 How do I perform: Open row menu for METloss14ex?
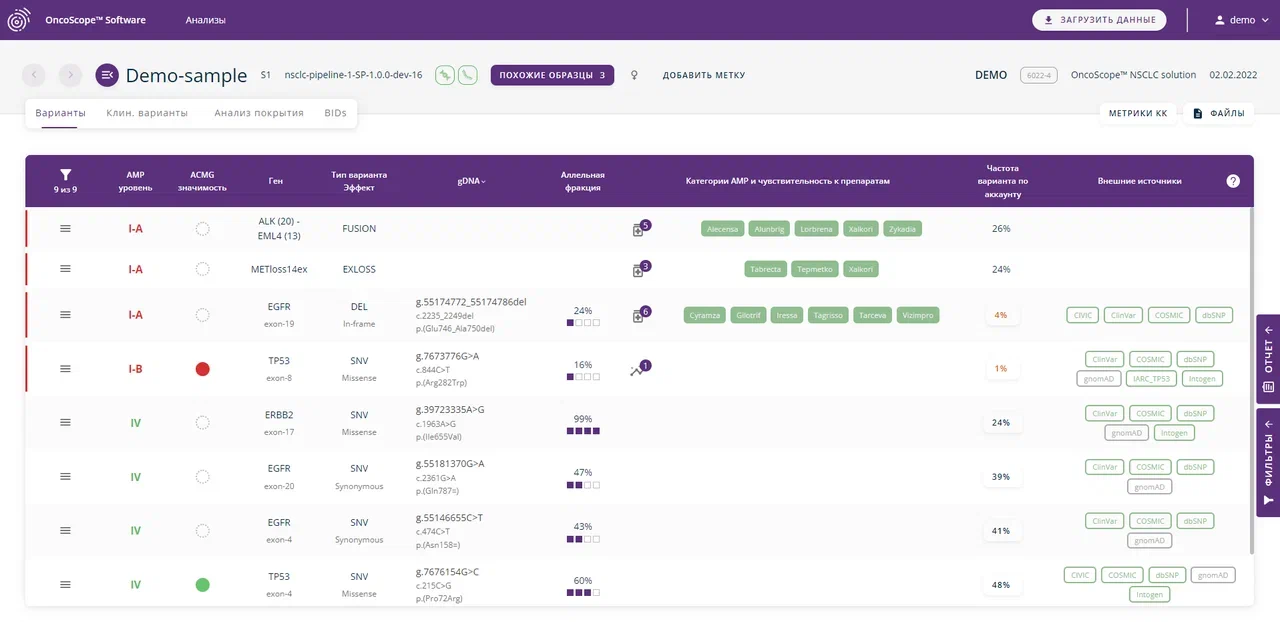(x=65, y=269)
